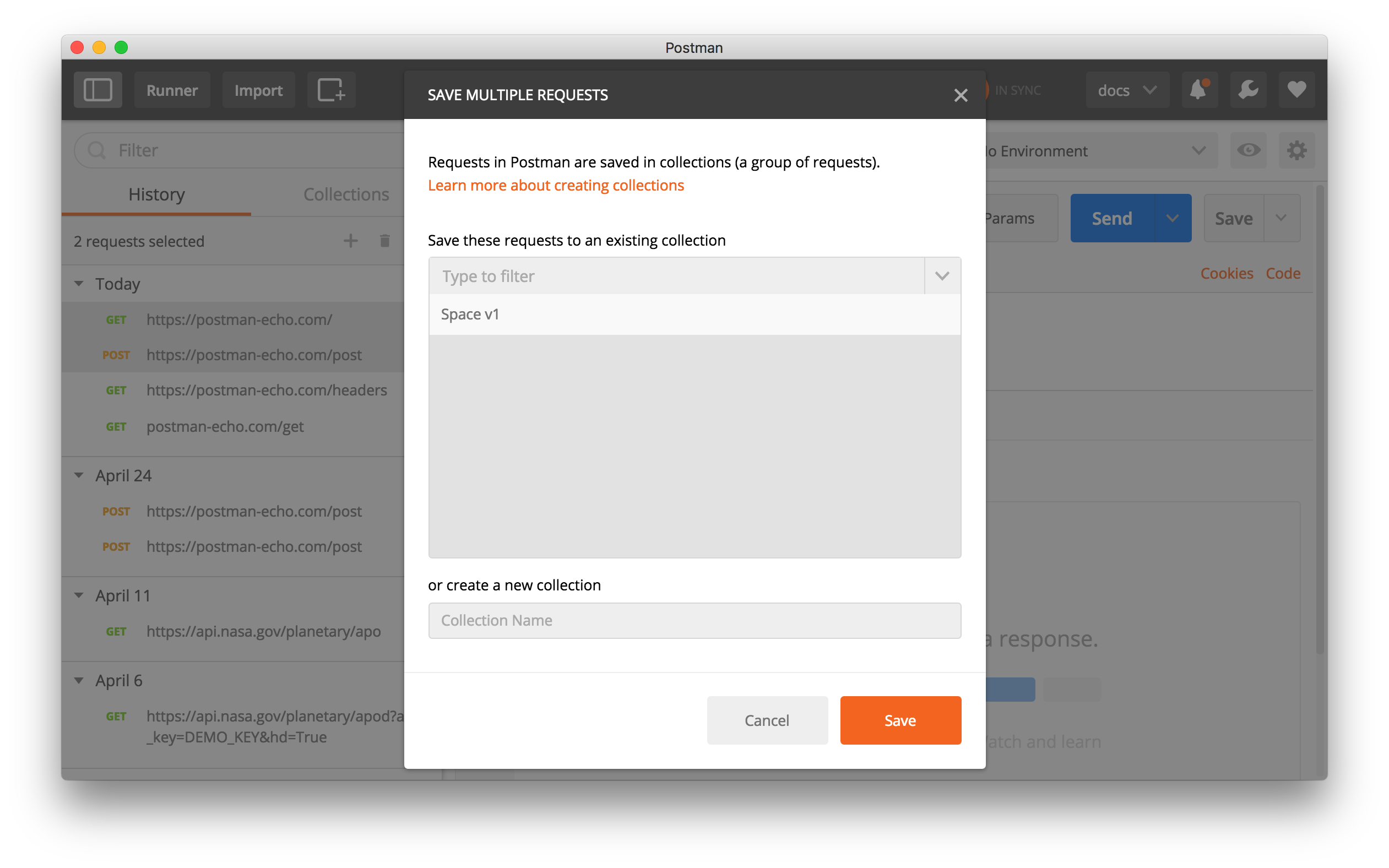Switch to the Collections tab
Image resolution: width=1389 pixels, height=868 pixels.
pos(346,194)
